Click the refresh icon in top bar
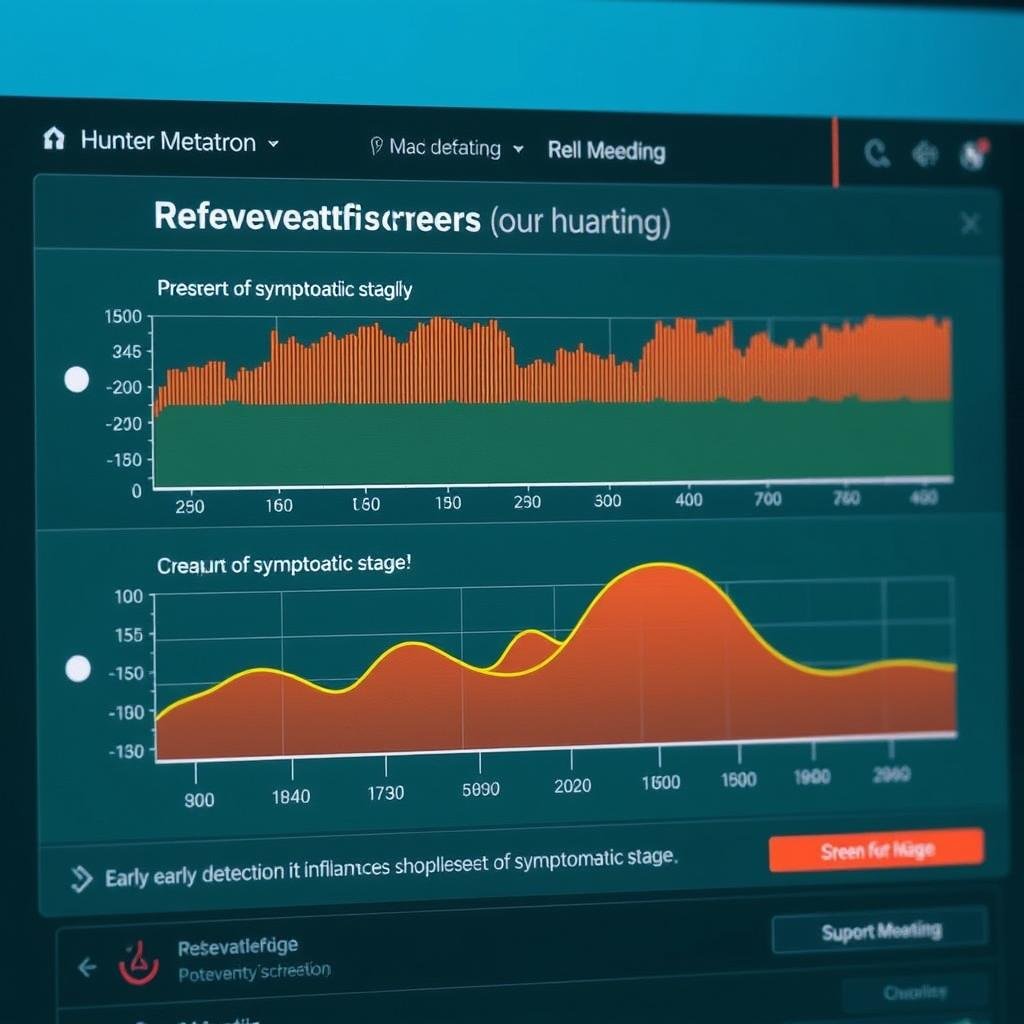Viewport: 1024px width, 1024px height. coord(876,153)
